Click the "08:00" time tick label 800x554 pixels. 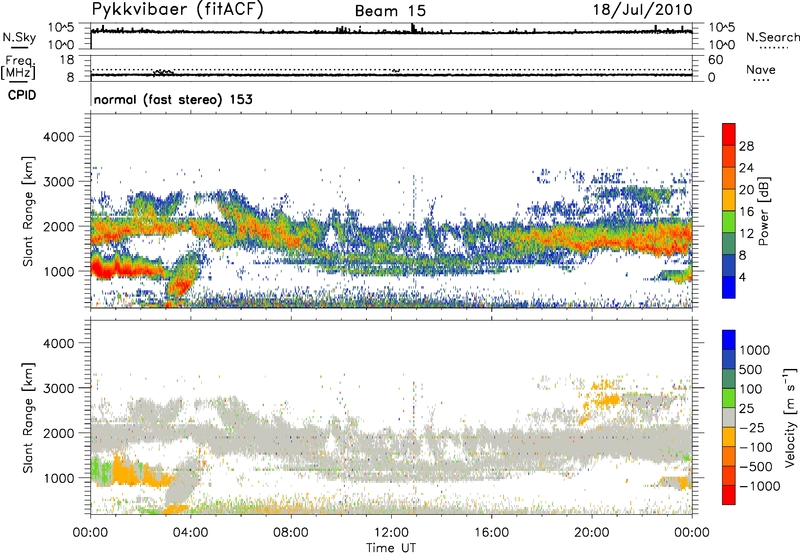click(291, 533)
